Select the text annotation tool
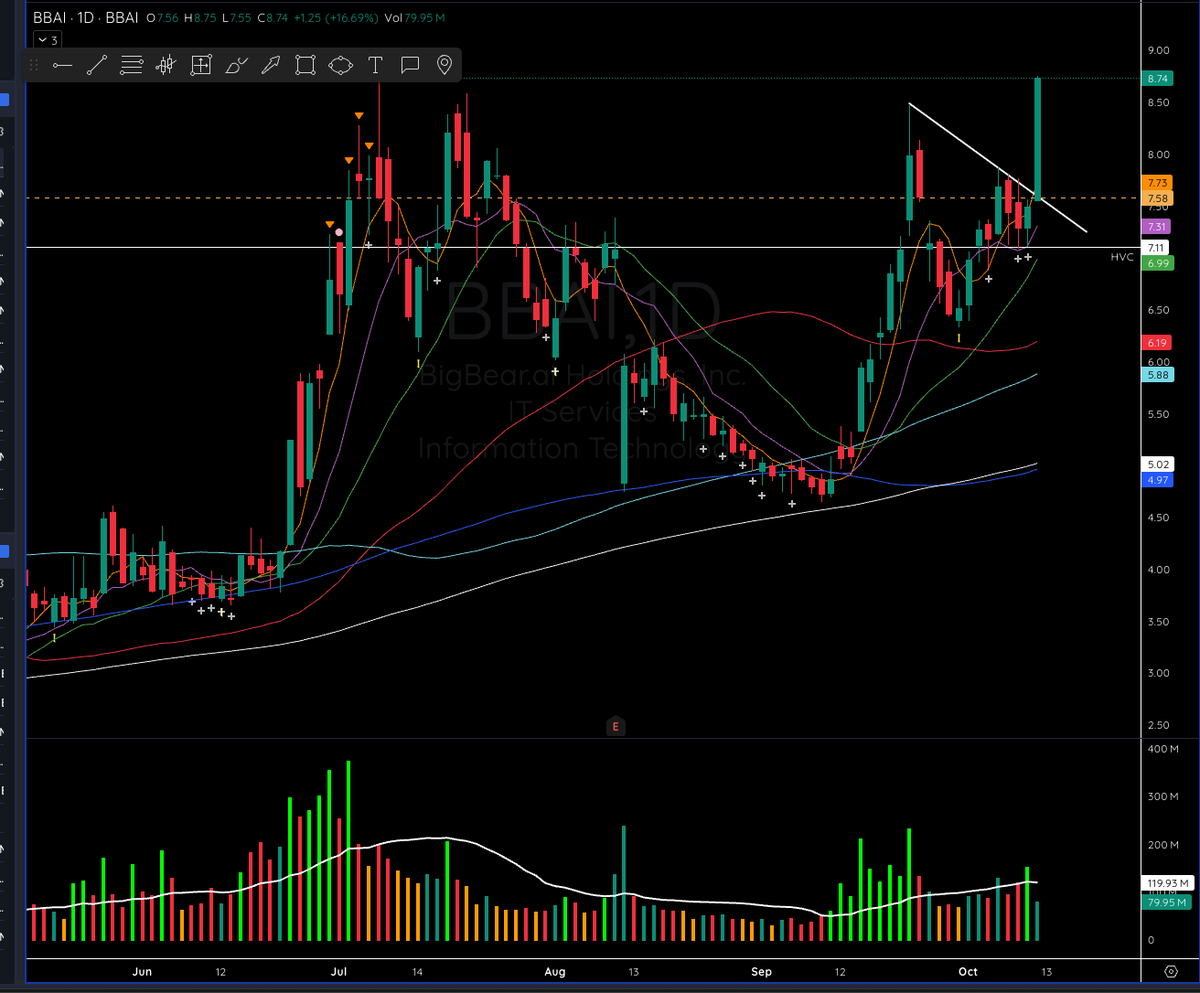The height and width of the screenshot is (993, 1200). 375,65
